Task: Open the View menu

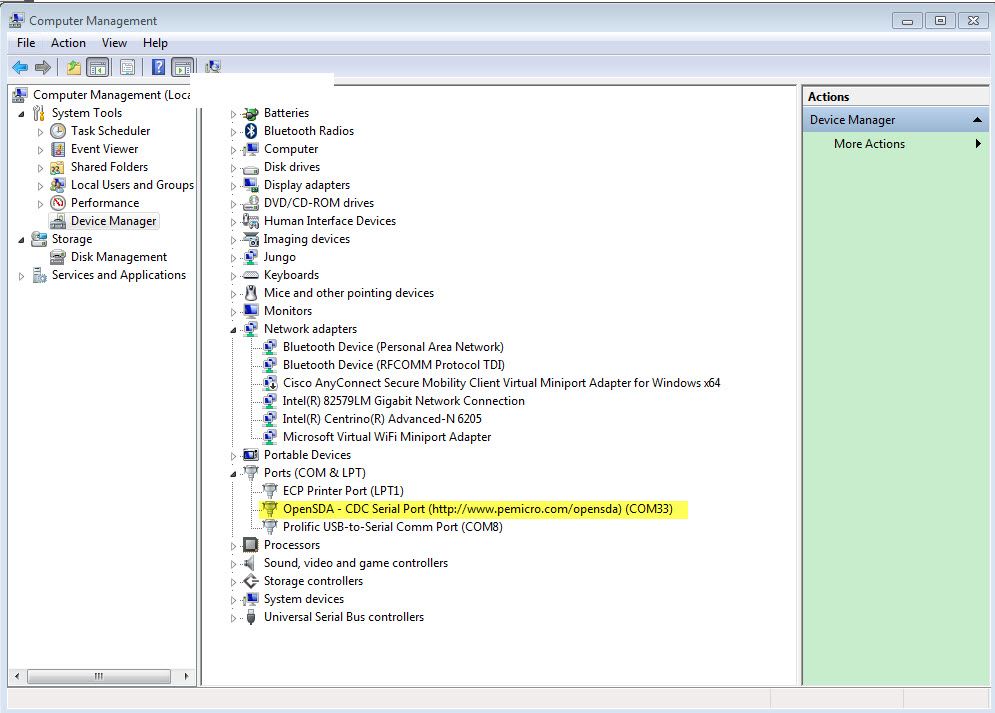Action: click(x=114, y=43)
